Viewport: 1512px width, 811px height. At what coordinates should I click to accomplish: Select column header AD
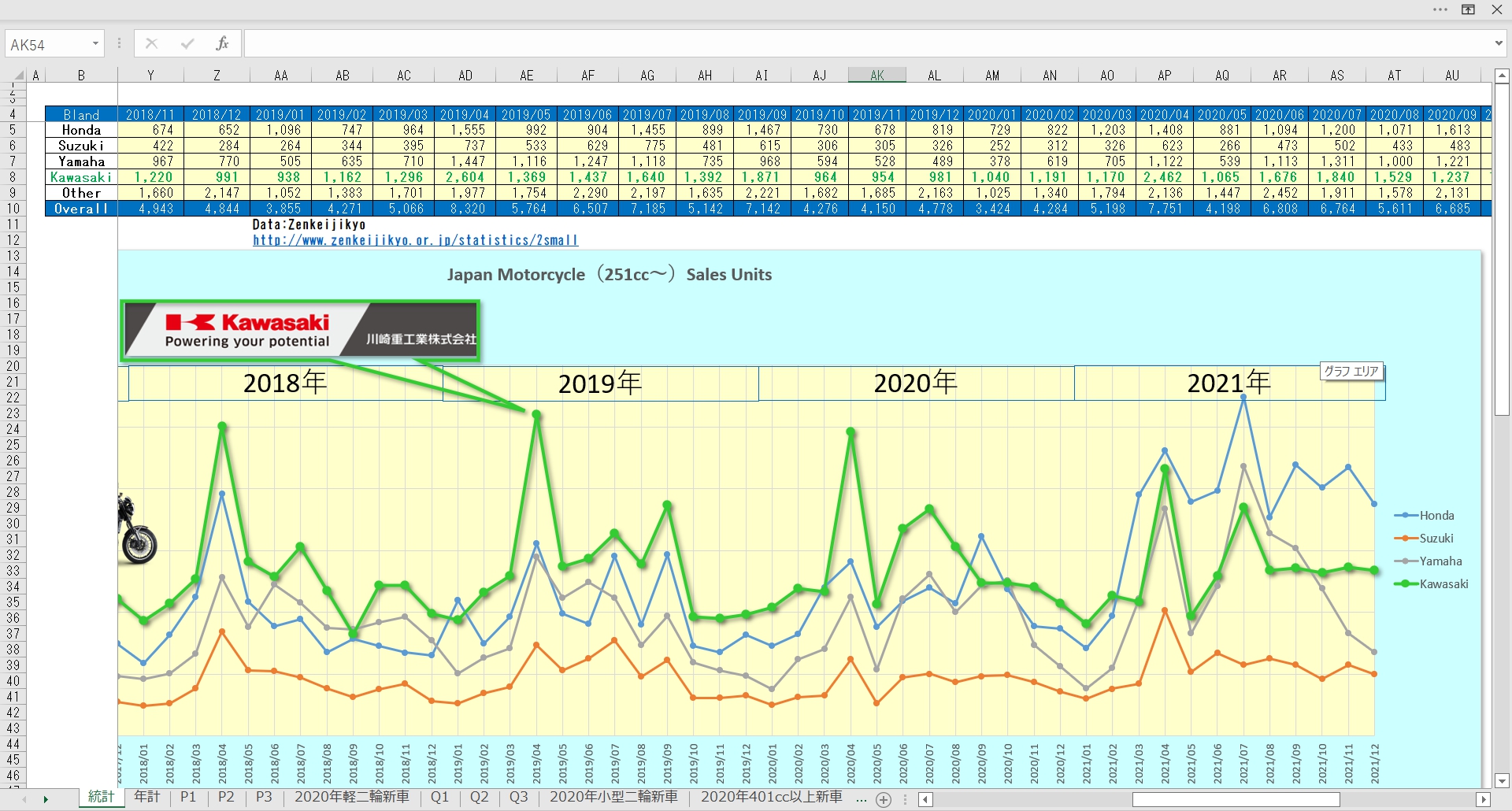[x=465, y=76]
